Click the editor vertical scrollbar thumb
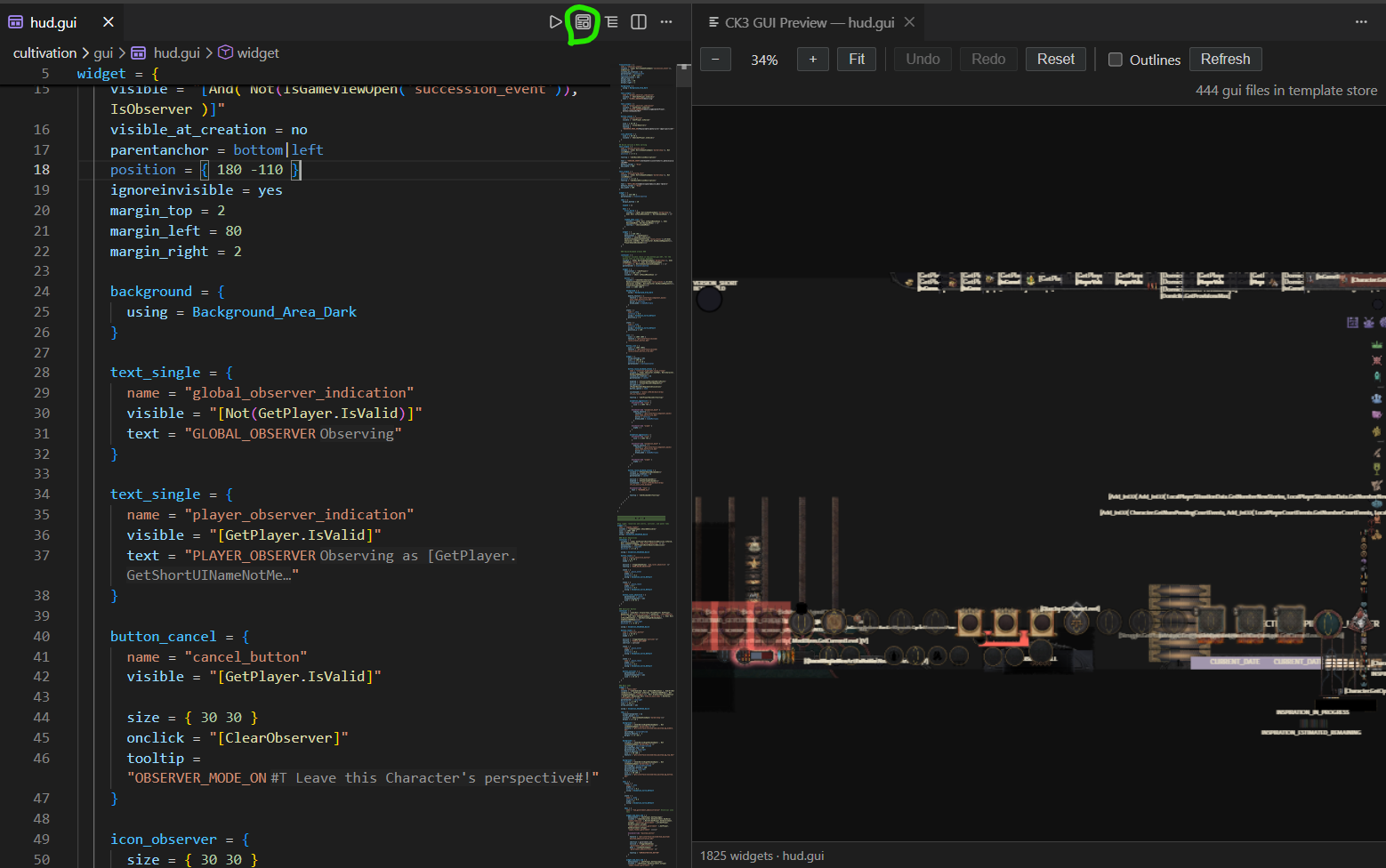This screenshot has width=1386, height=868. tap(683, 75)
